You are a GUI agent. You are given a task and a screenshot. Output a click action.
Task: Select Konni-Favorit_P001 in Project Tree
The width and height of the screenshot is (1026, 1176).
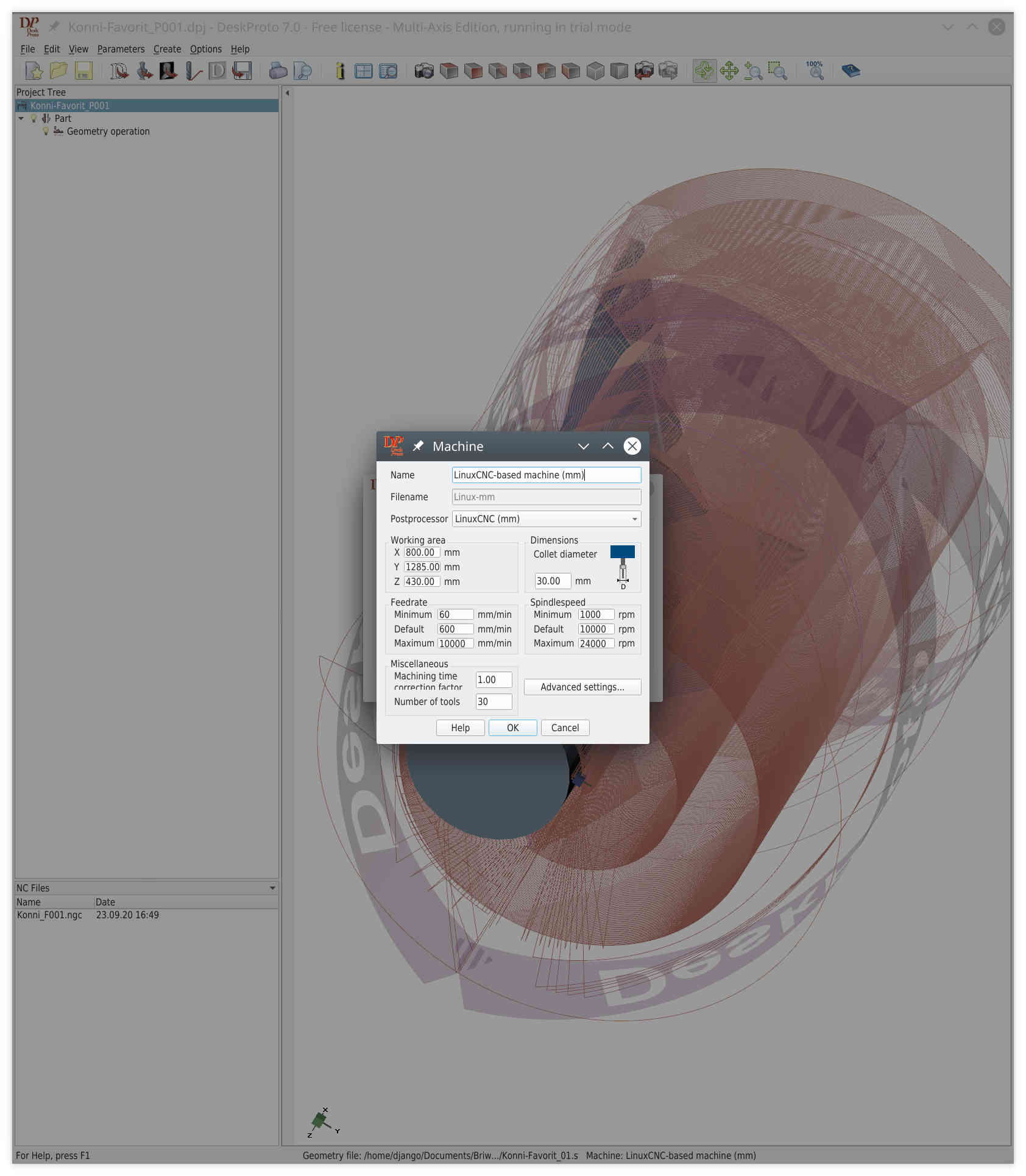(x=146, y=105)
